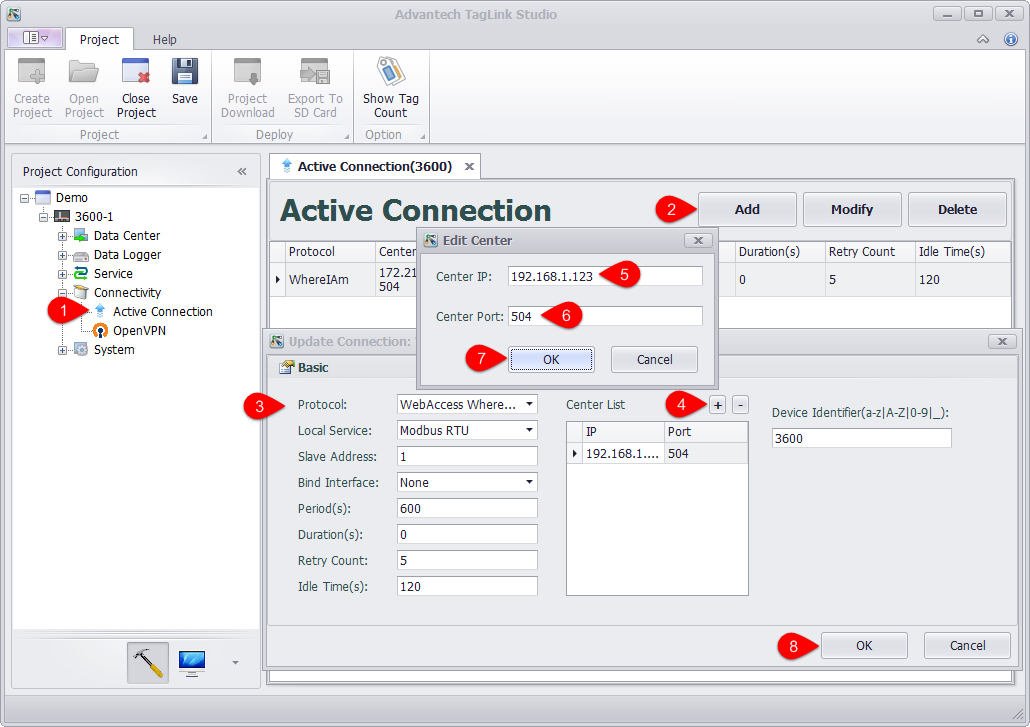Open the Help ribbon tab
Screen dimensions: 1030x727
(165, 40)
